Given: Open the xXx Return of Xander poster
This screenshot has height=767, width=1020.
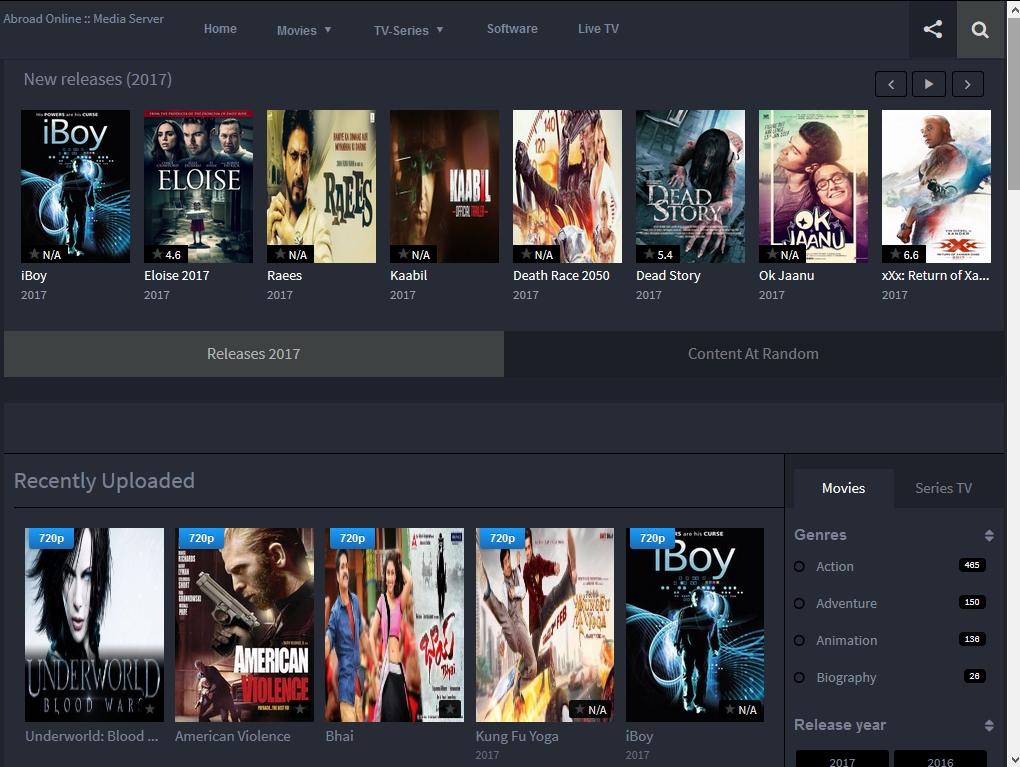Looking at the screenshot, I should 936,186.
